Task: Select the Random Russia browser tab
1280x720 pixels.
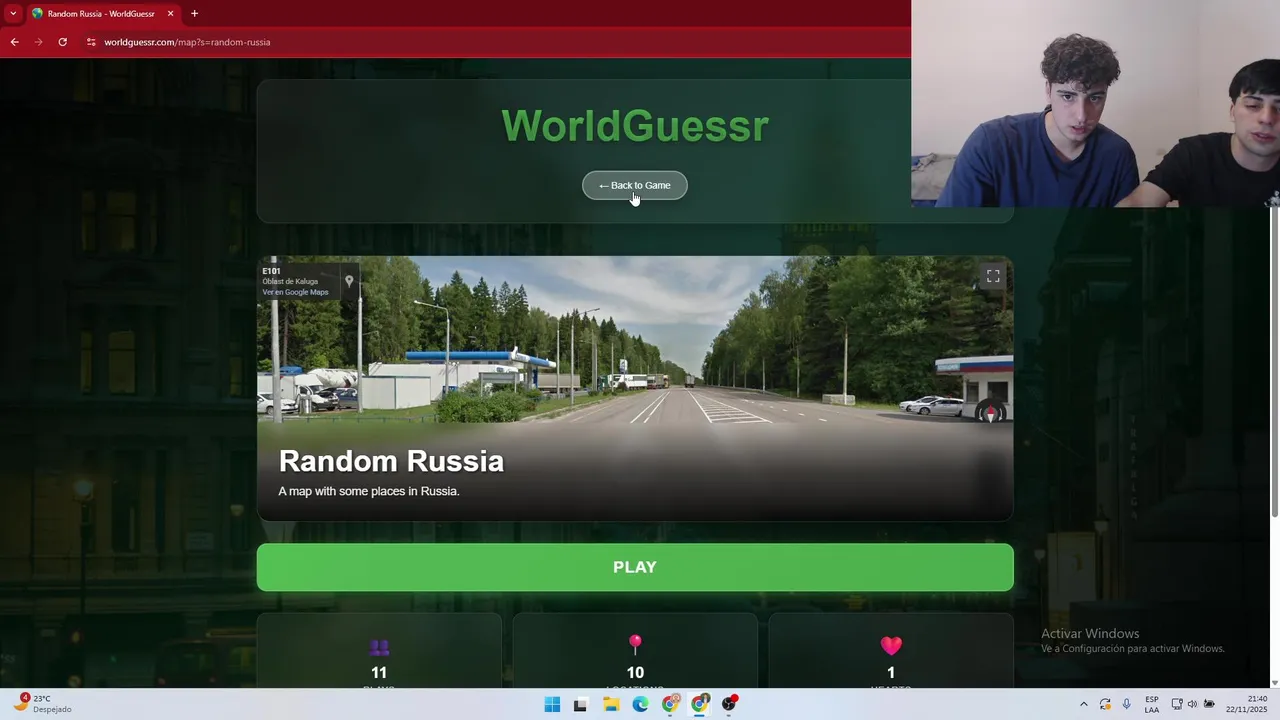Action: [x=100, y=14]
